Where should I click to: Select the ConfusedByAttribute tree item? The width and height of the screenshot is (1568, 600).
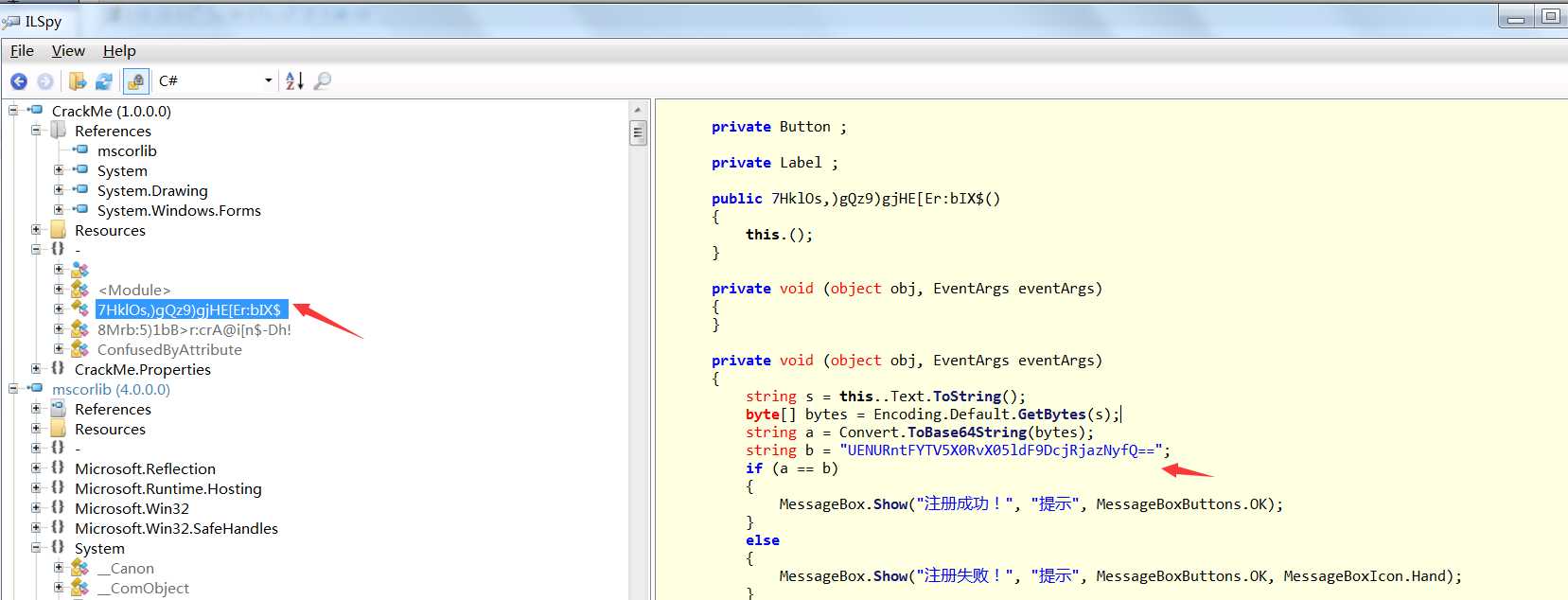pyautogui.click(x=169, y=349)
